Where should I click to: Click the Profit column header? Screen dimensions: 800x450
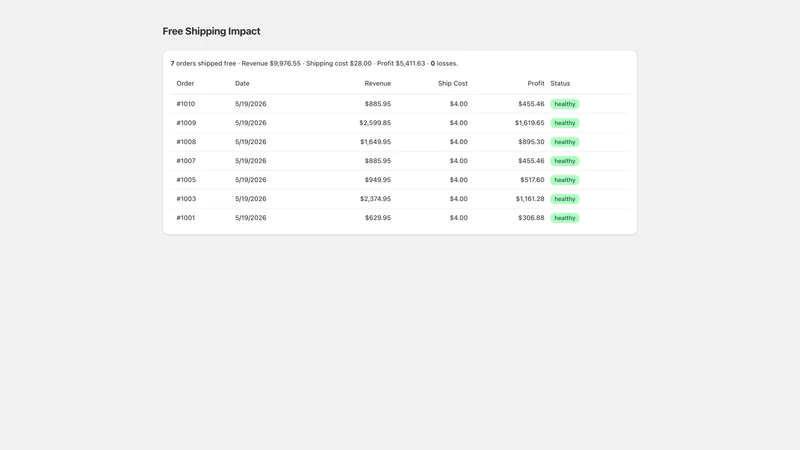(x=536, y=83)
